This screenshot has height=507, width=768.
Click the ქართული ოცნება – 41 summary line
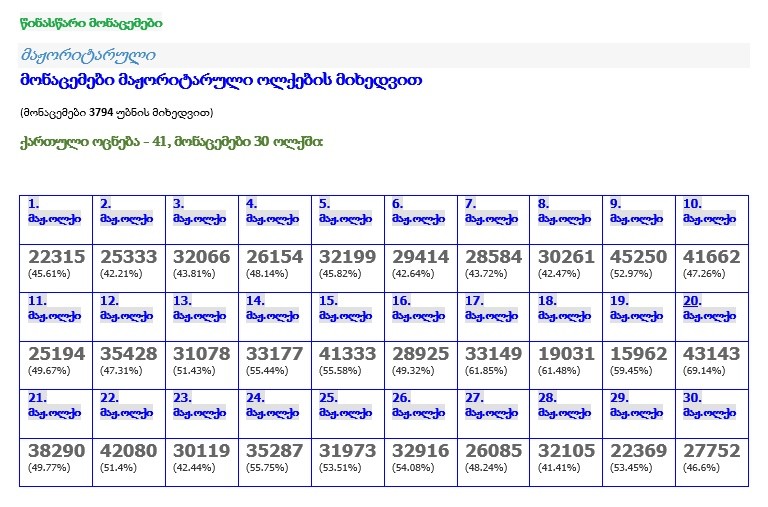click(171, 142)
